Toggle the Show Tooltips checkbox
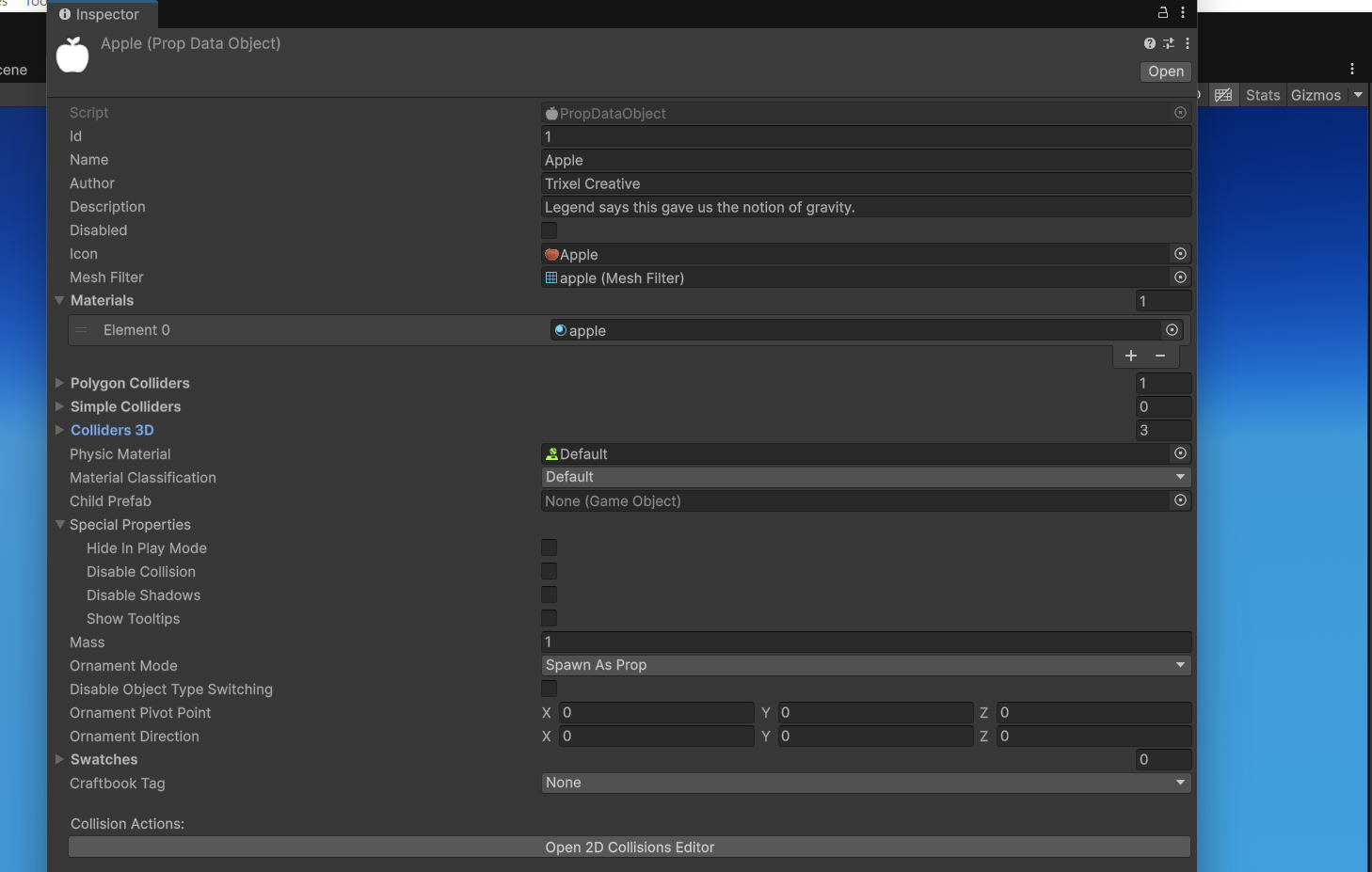 550,618
